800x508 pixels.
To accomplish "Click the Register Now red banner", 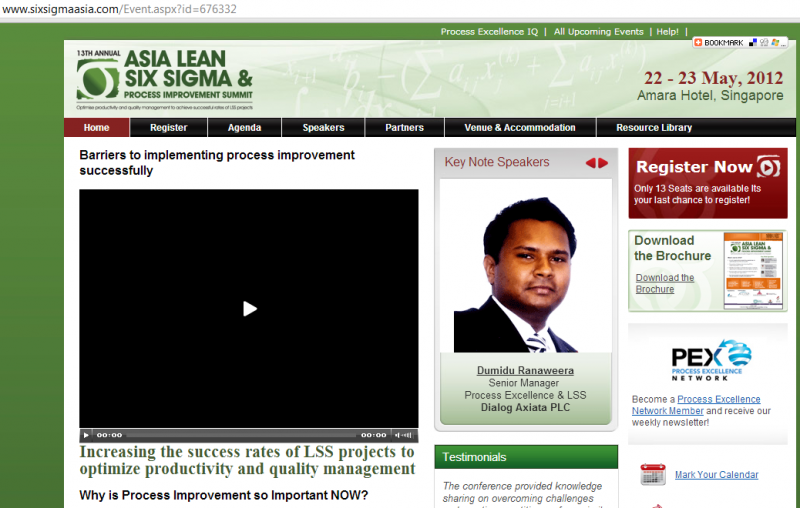I will tap(708, 183).
